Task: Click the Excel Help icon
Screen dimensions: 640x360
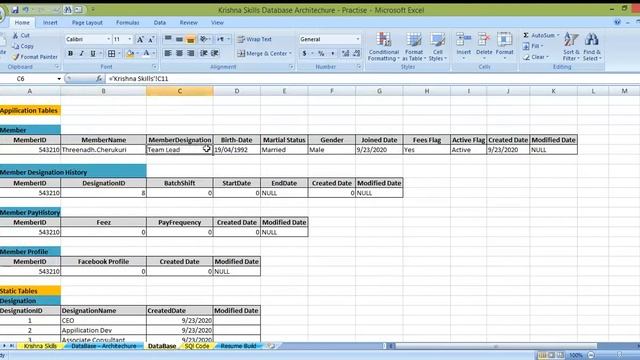Action: click(x=617, y=22)
